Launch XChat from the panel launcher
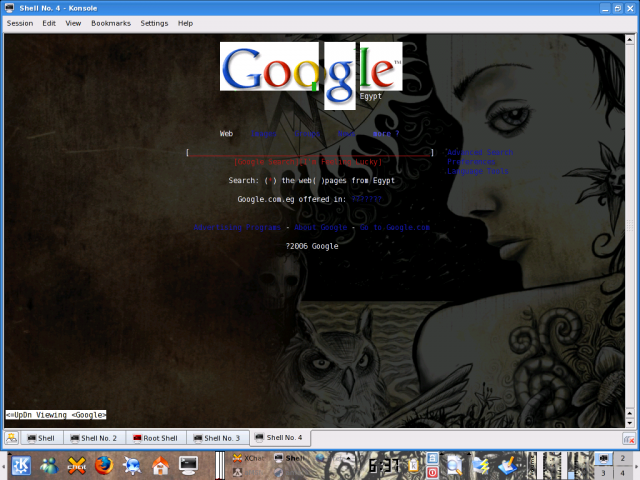 (x=77, y=465)
